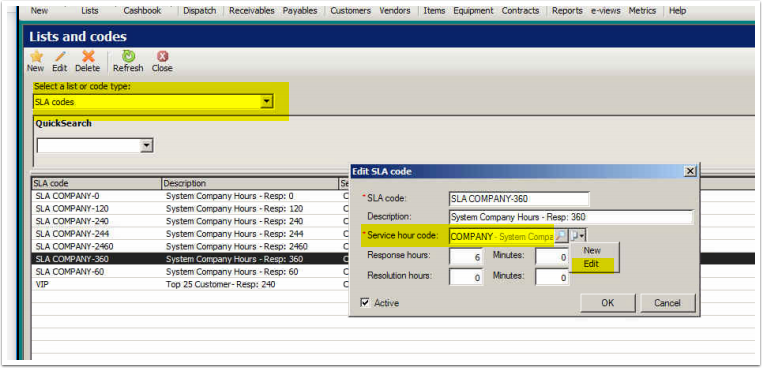Open the Customers menu
The width and height of the screenshot is (762, 368).
(x=350, y=11)
